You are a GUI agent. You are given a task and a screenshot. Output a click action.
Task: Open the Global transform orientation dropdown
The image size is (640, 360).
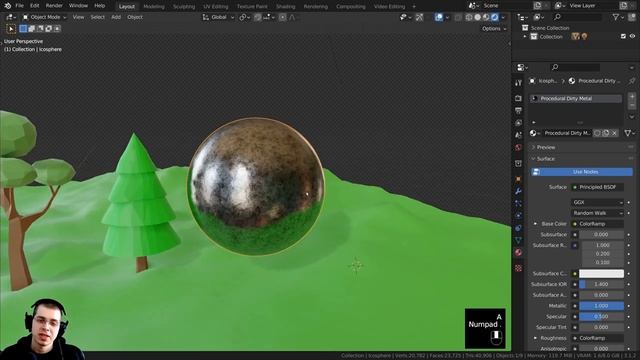click(218, 17)
